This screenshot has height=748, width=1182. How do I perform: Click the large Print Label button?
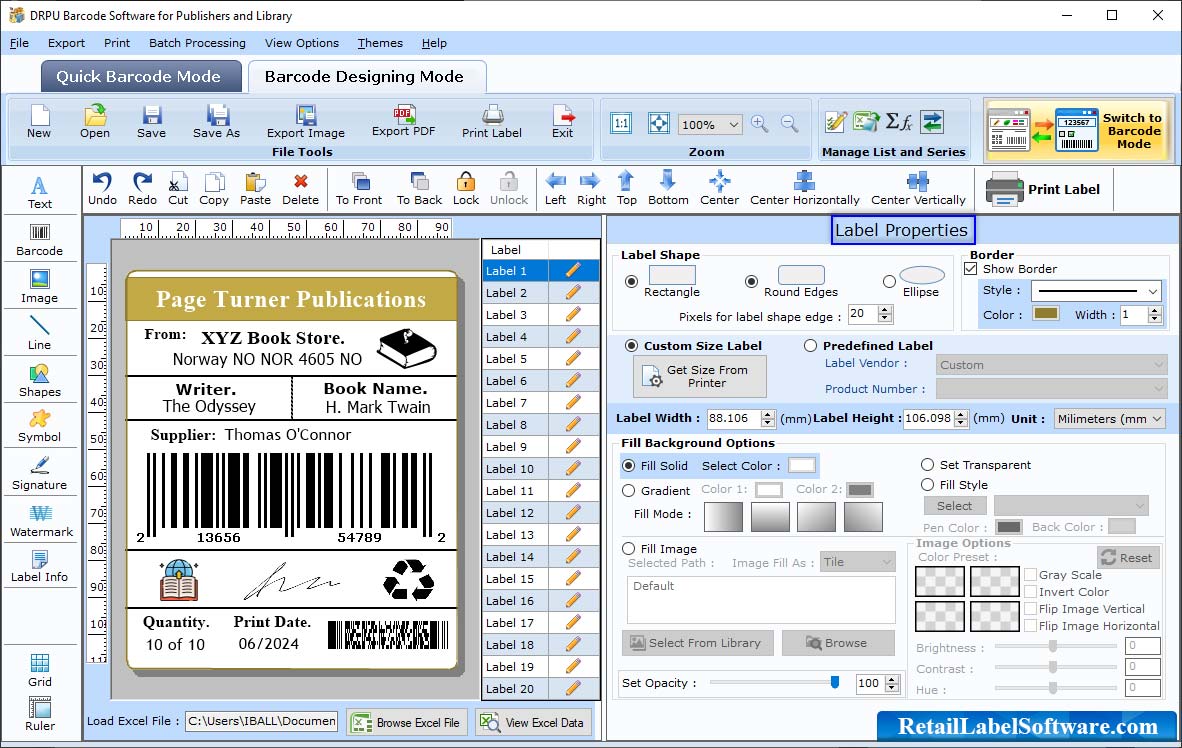point(1043,189)
